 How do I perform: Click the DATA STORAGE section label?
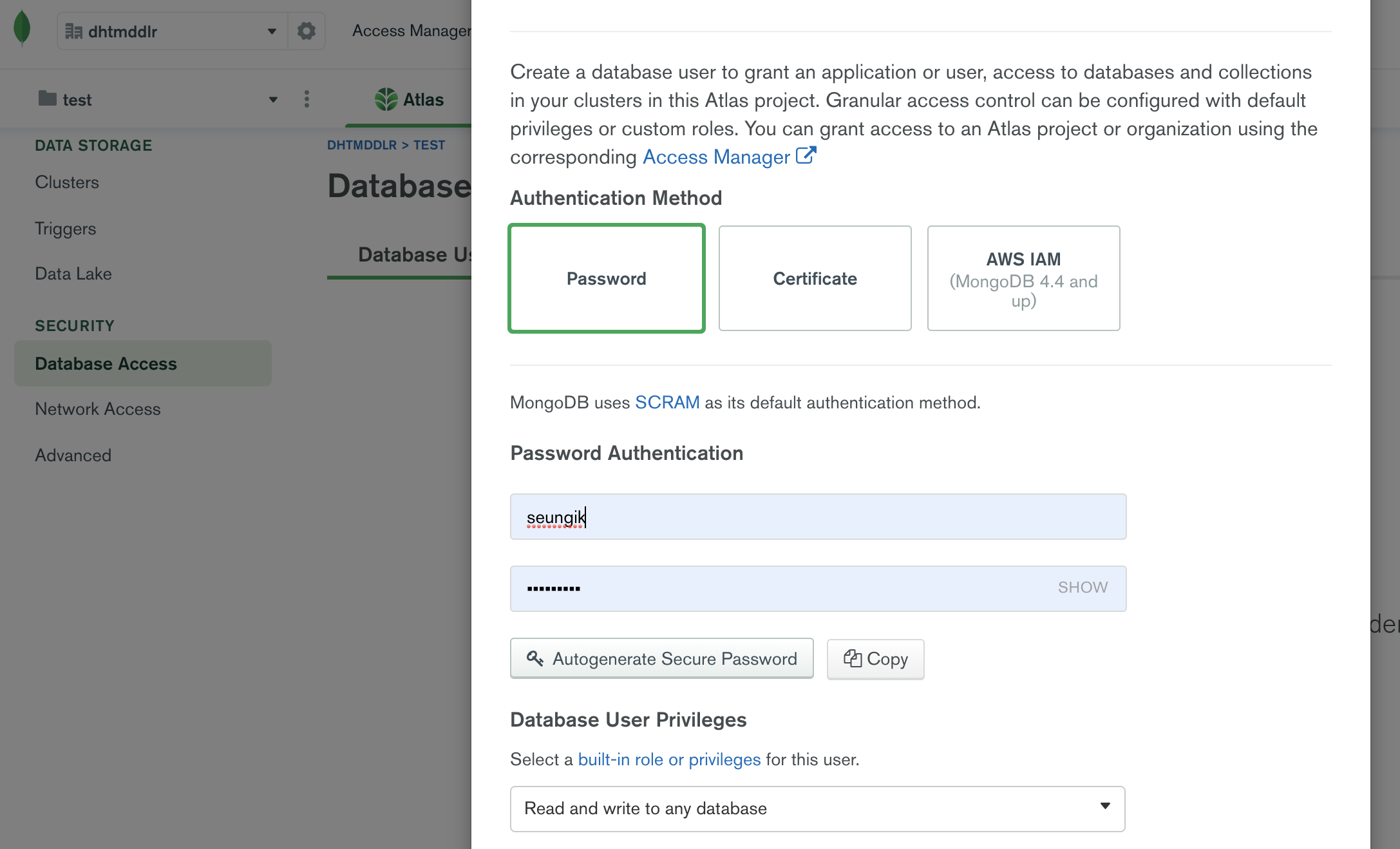[x=93, y=146]
